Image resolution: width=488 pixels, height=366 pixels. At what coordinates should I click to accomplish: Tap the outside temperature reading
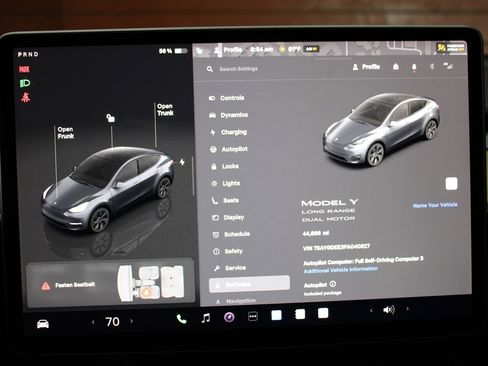click(294, 49)
